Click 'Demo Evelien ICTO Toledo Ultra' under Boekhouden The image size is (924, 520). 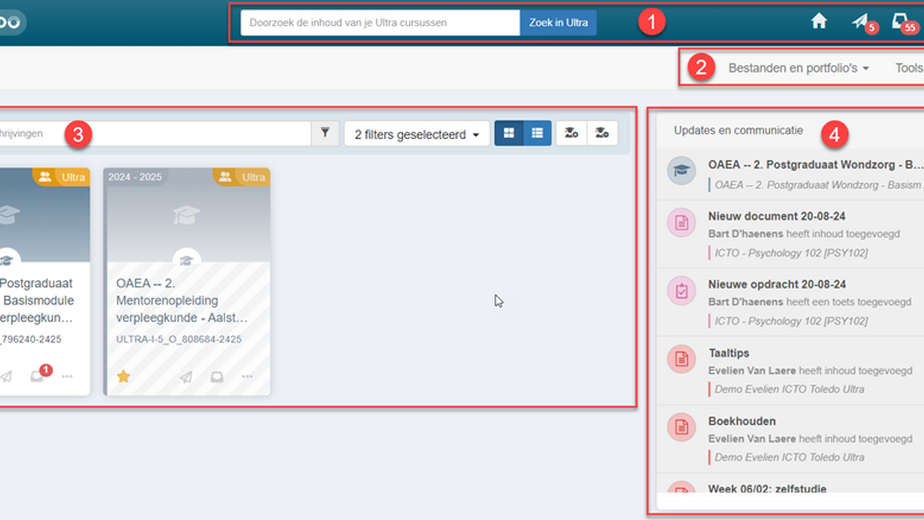click(789, 458)
